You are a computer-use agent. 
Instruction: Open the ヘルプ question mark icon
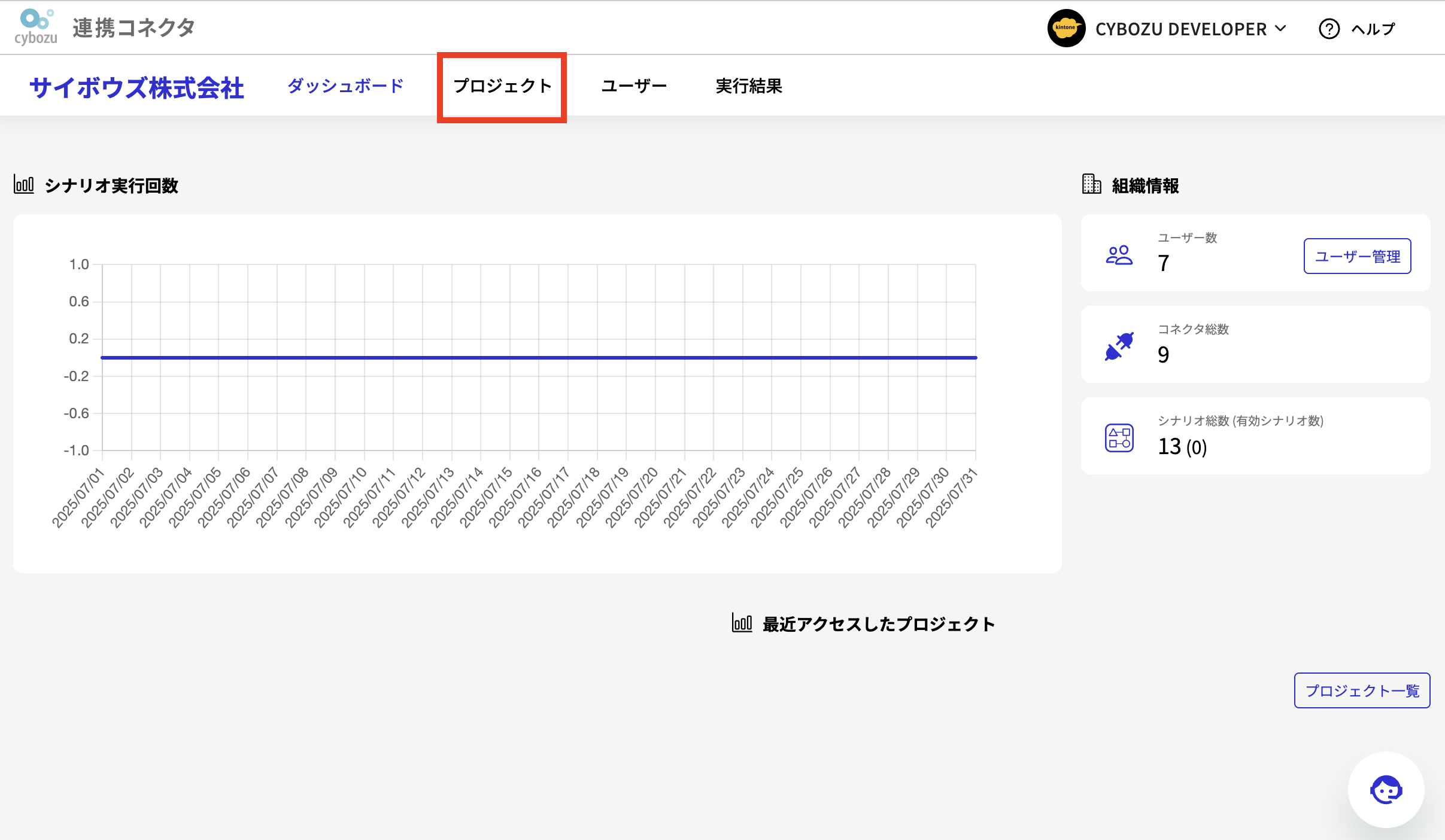(x=1330, y=29)
